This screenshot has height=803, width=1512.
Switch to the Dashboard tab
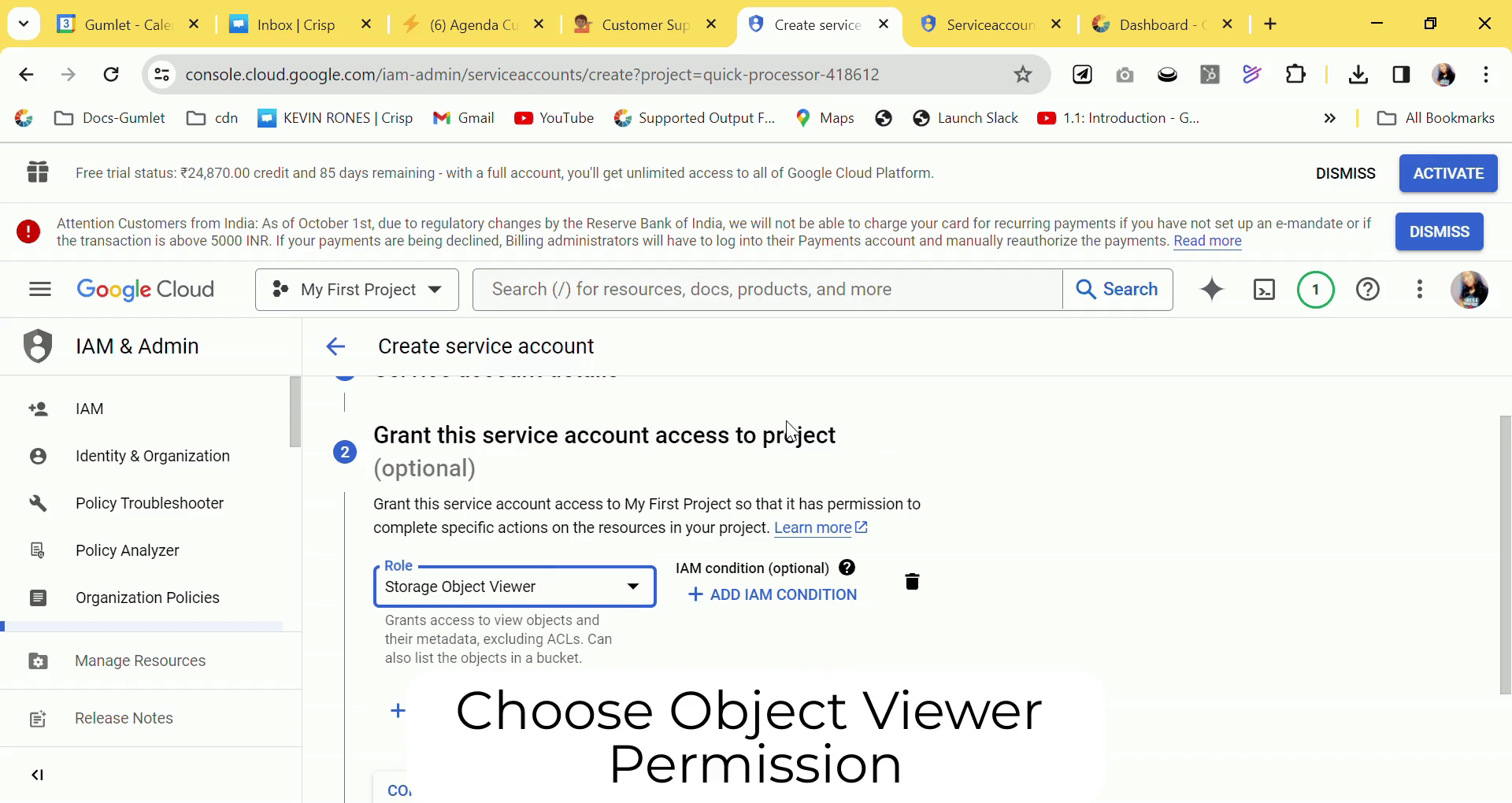point(1163,24)
